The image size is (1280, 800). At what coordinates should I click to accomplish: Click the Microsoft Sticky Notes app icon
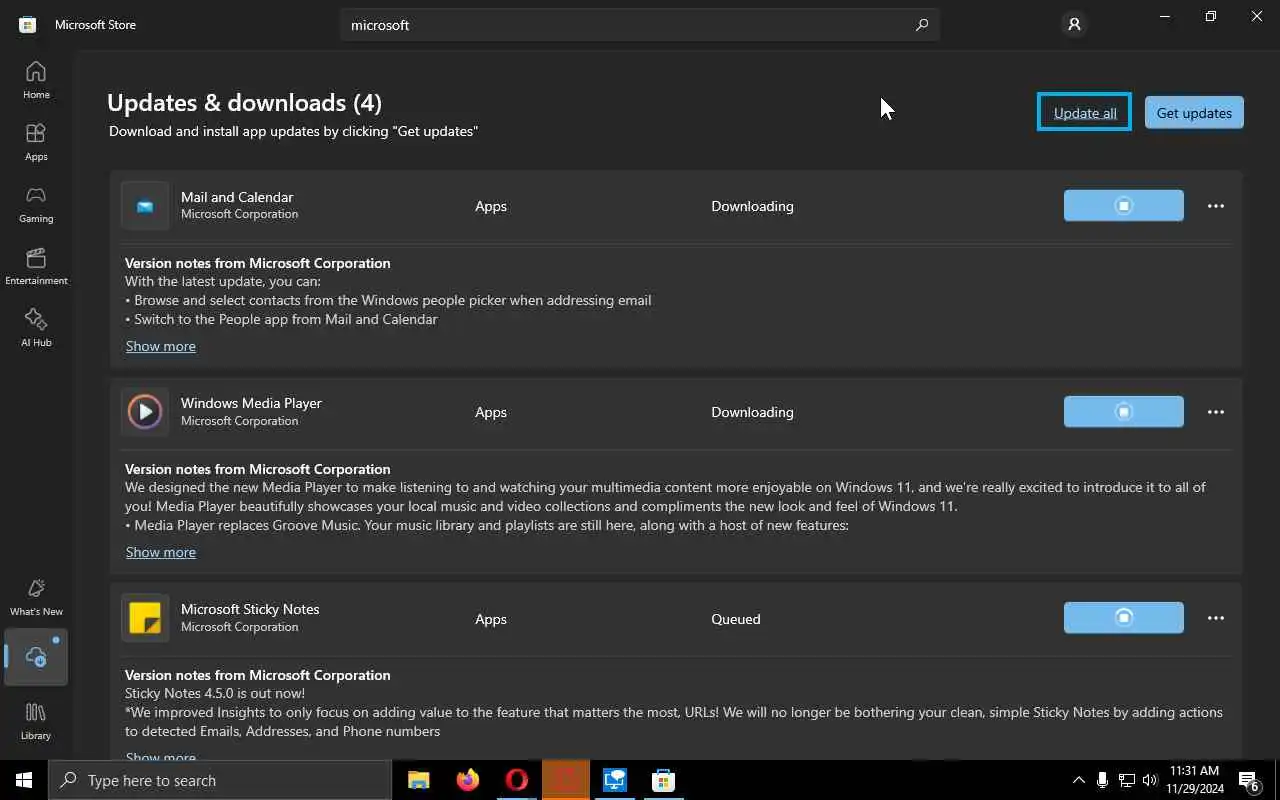145,618
